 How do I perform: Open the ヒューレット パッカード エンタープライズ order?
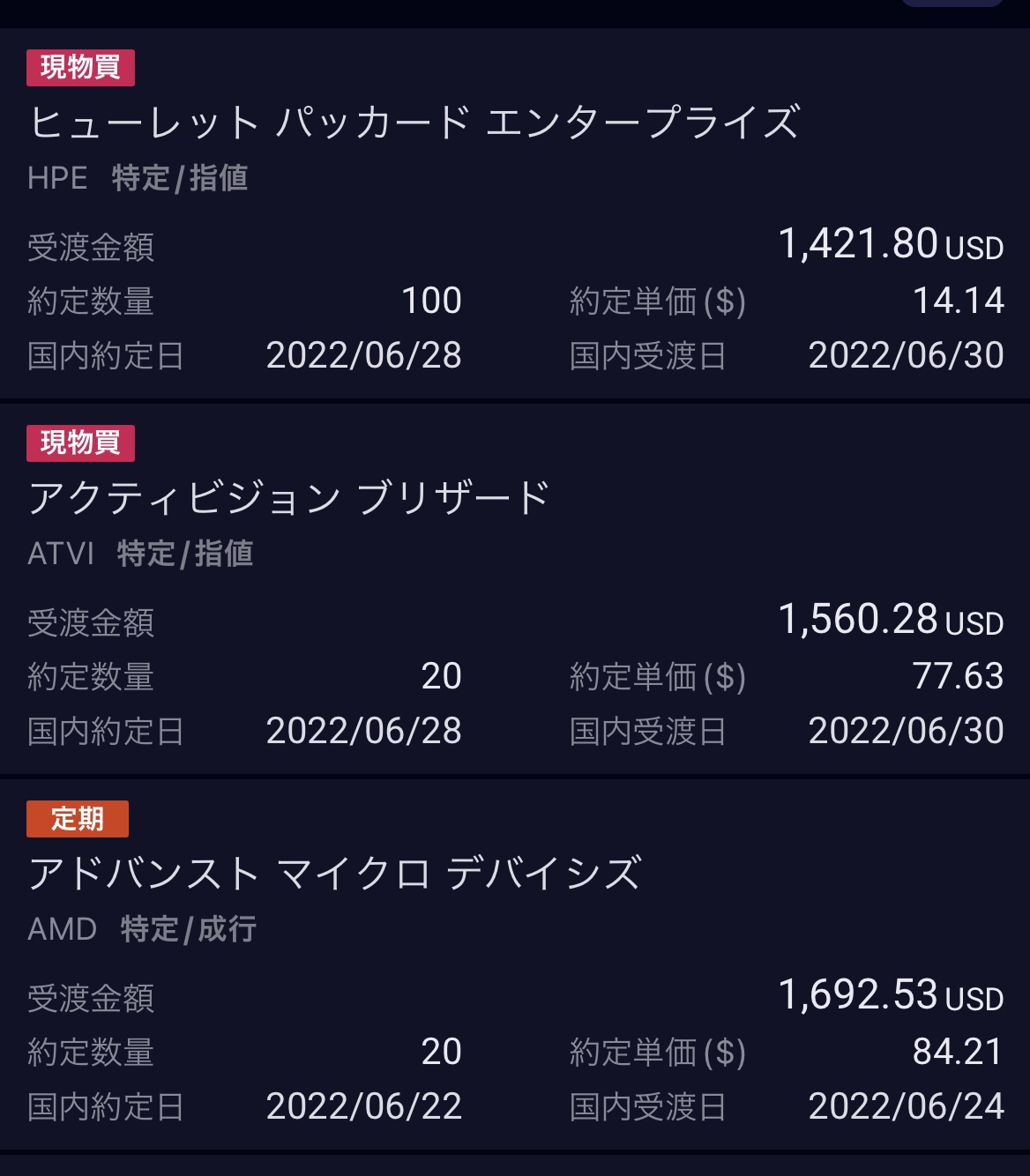(x=414, y=123)
